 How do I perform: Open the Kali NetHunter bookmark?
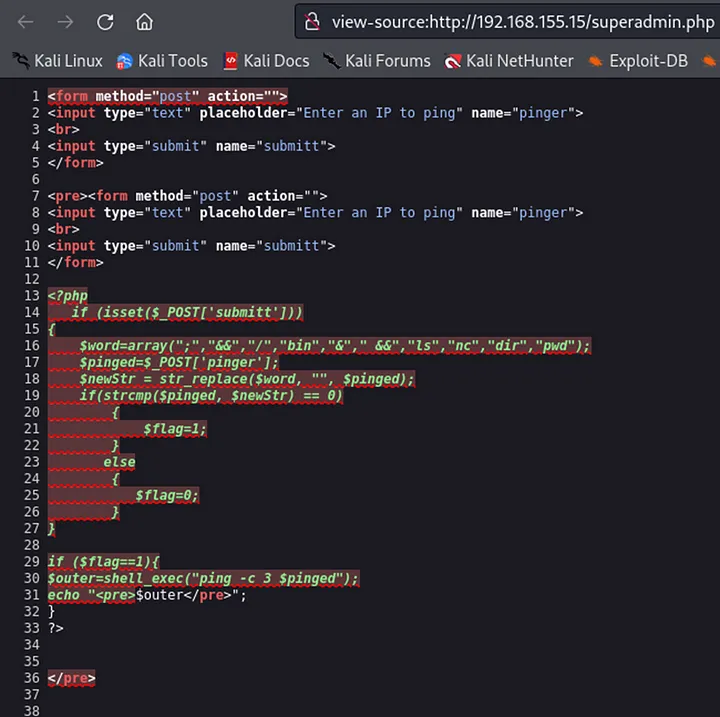tap(509, 61)
